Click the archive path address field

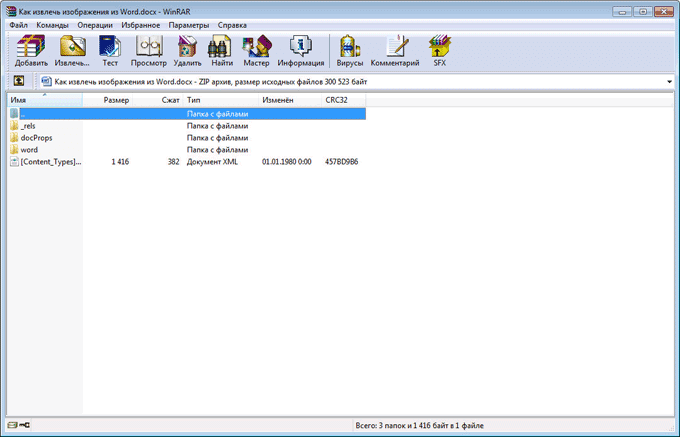click(x=356, y=82)
